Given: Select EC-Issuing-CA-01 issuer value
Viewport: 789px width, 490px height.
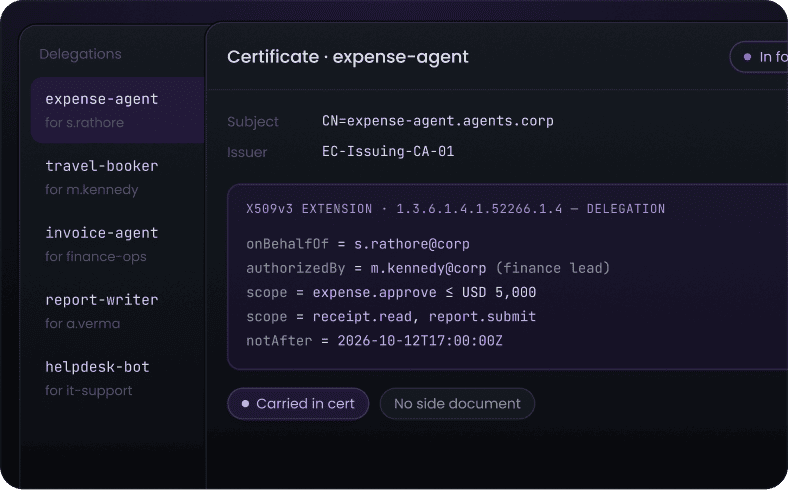Looking at the screenshot, I should pos(388,151).
